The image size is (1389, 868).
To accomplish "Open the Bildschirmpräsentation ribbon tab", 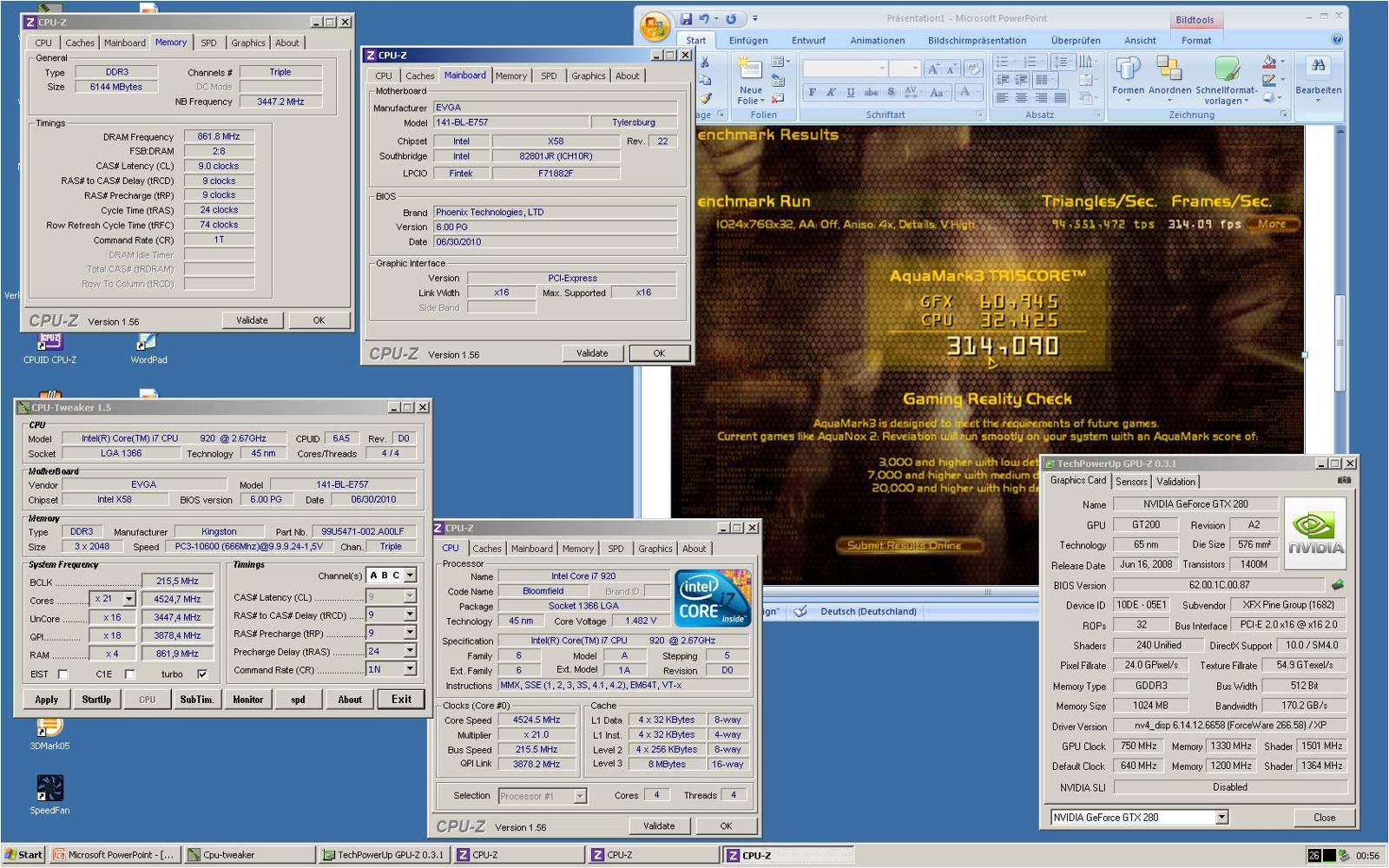I will click(977, 40).
